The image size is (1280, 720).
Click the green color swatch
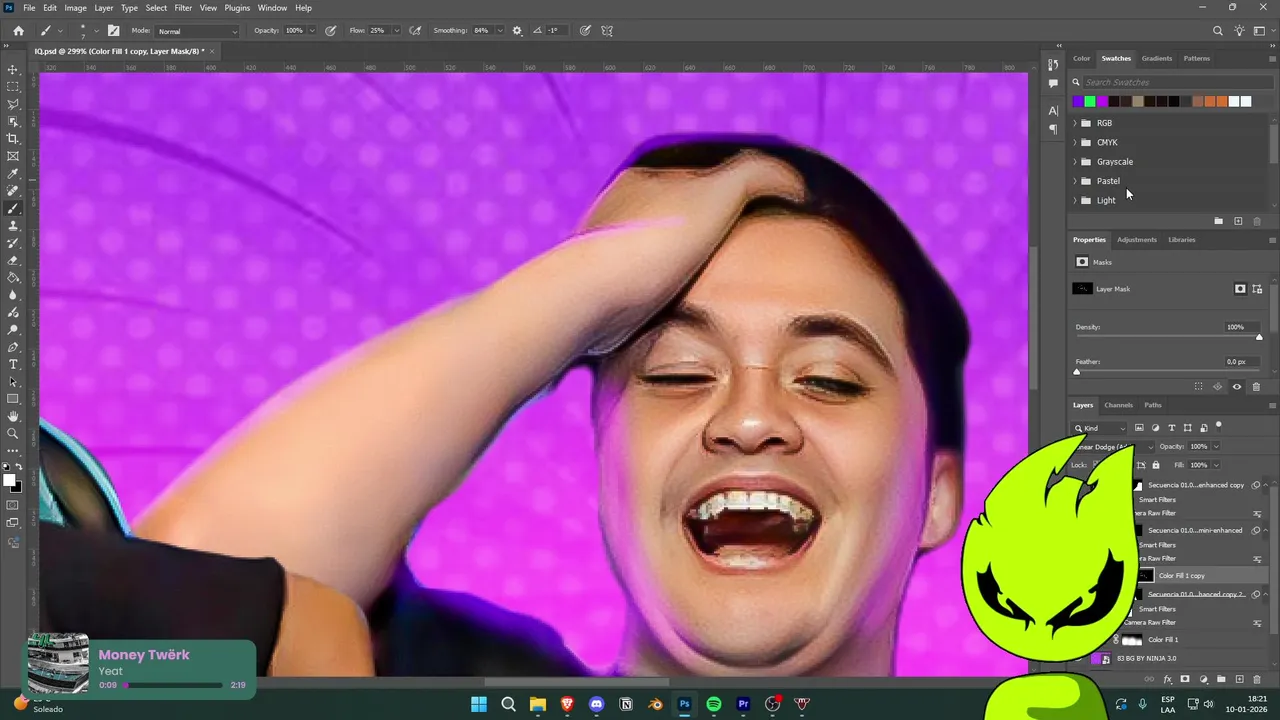(1090, 101)
